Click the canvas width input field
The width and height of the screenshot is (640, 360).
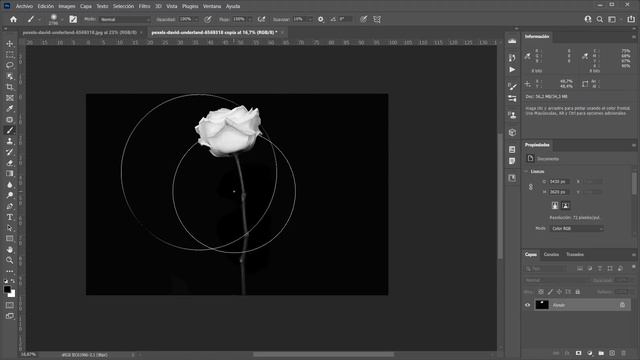(558, 181)
